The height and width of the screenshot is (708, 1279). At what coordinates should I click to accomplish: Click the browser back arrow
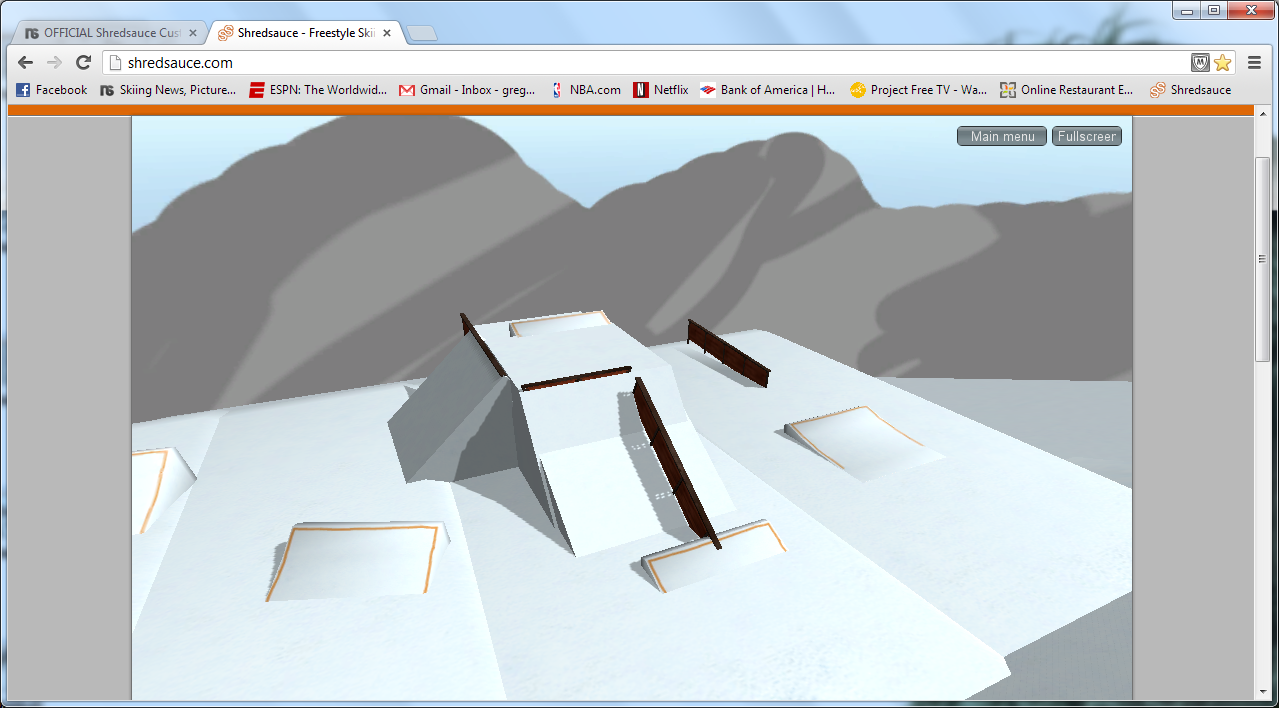[26, 62]
